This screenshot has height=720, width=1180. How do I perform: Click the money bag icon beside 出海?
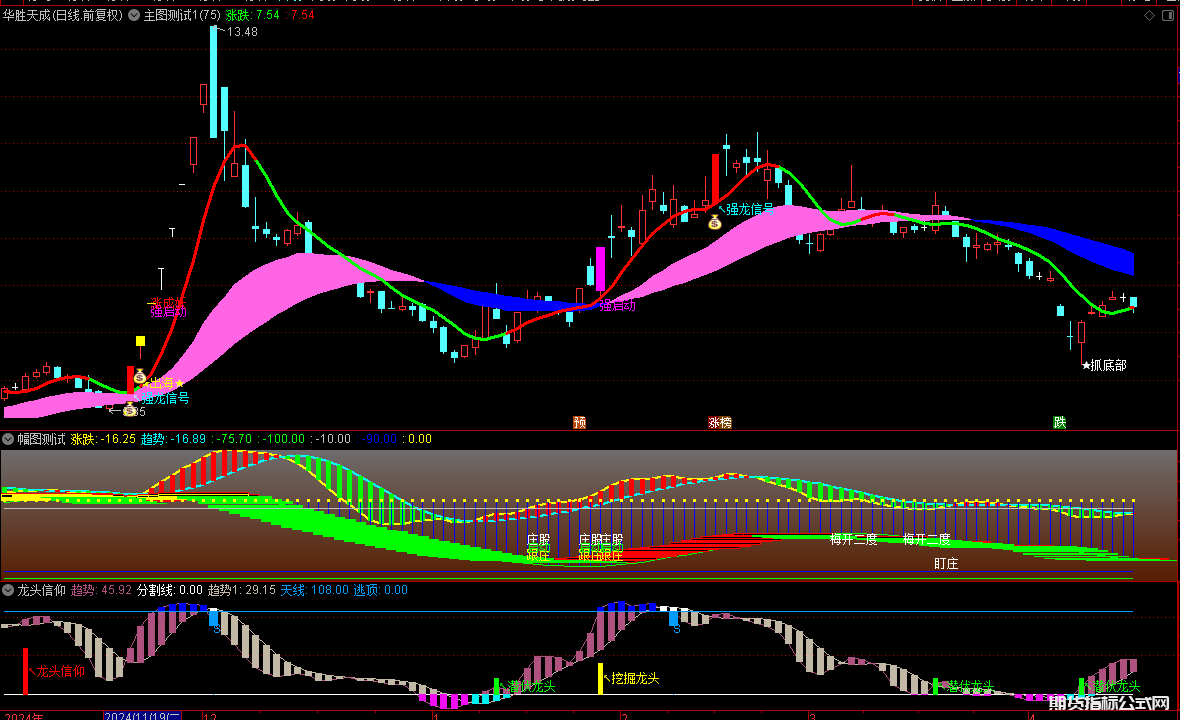(139, 376)
